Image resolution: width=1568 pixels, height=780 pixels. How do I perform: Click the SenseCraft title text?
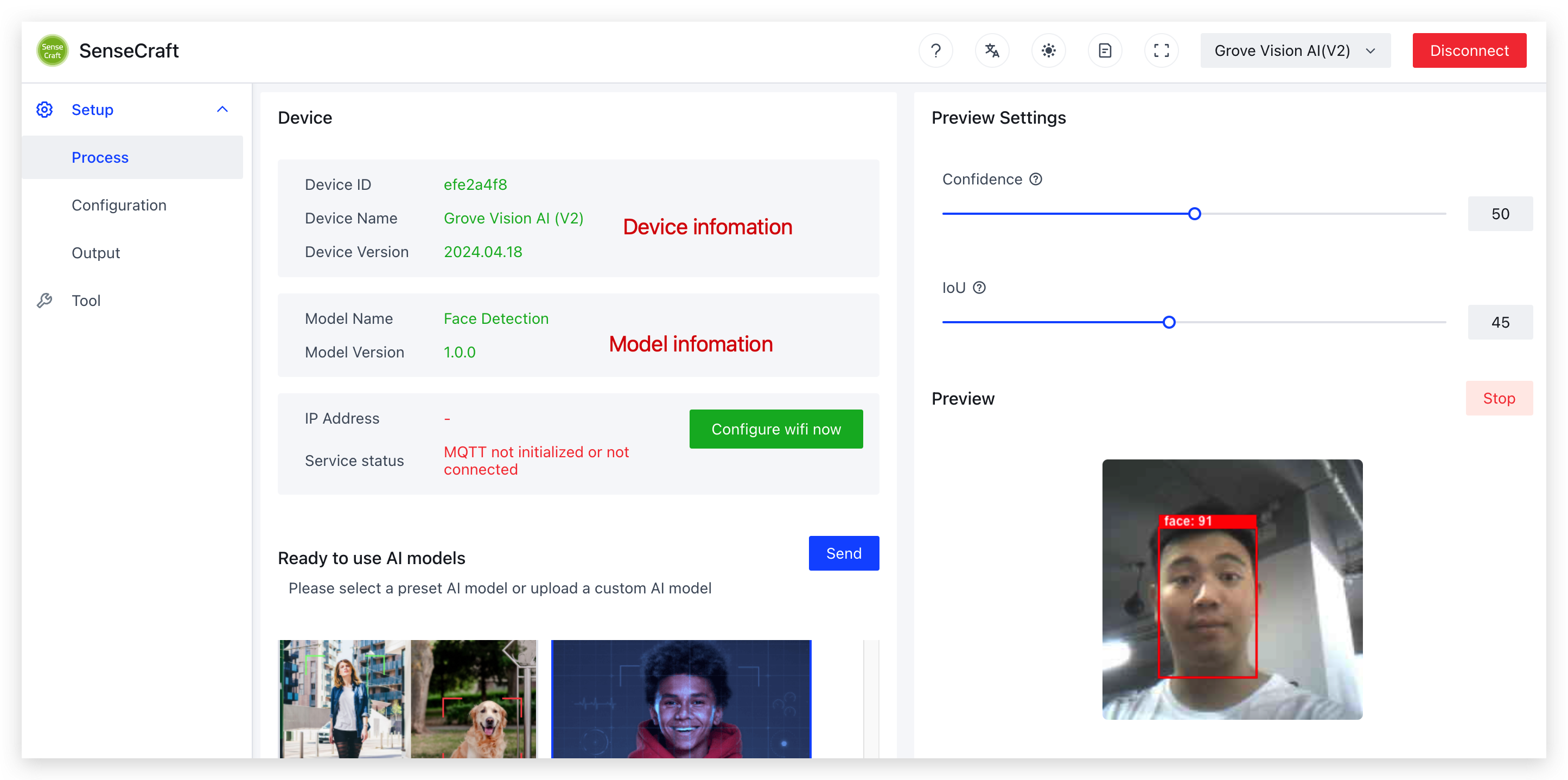[x=129, y=50]
